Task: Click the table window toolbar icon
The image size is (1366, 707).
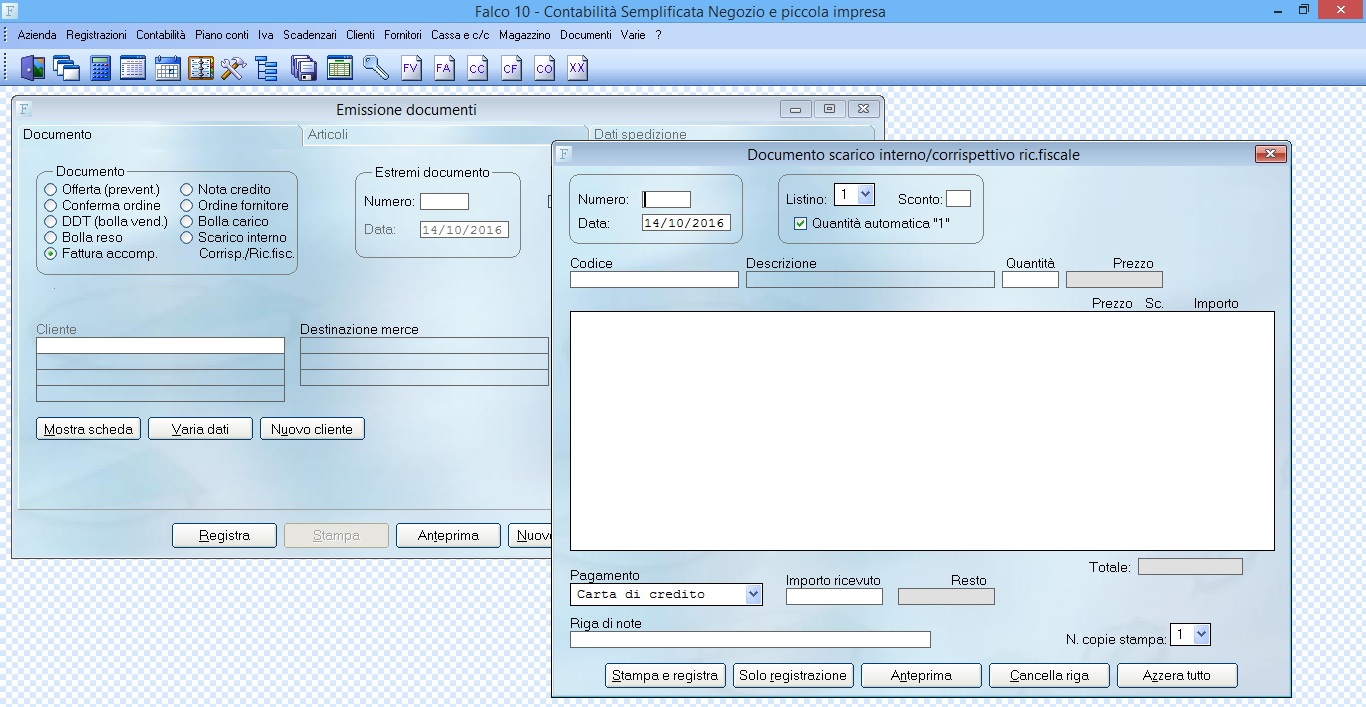Action: pyautogui.click(x=133, y=68)
